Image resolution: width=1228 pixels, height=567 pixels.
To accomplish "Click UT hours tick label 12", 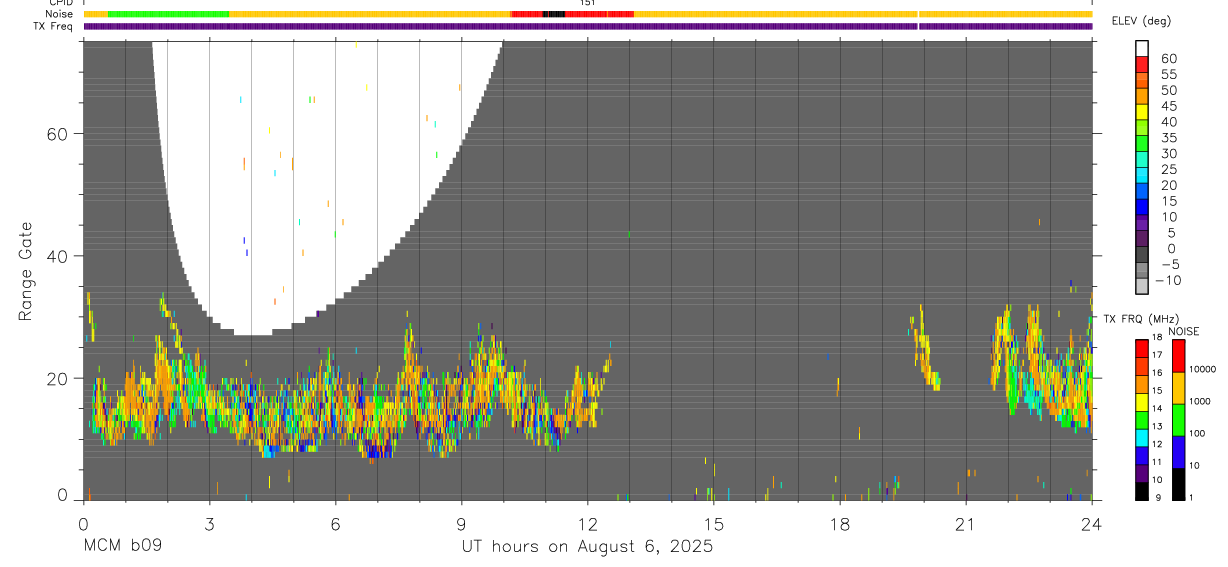I will click(x=587, y=524).
